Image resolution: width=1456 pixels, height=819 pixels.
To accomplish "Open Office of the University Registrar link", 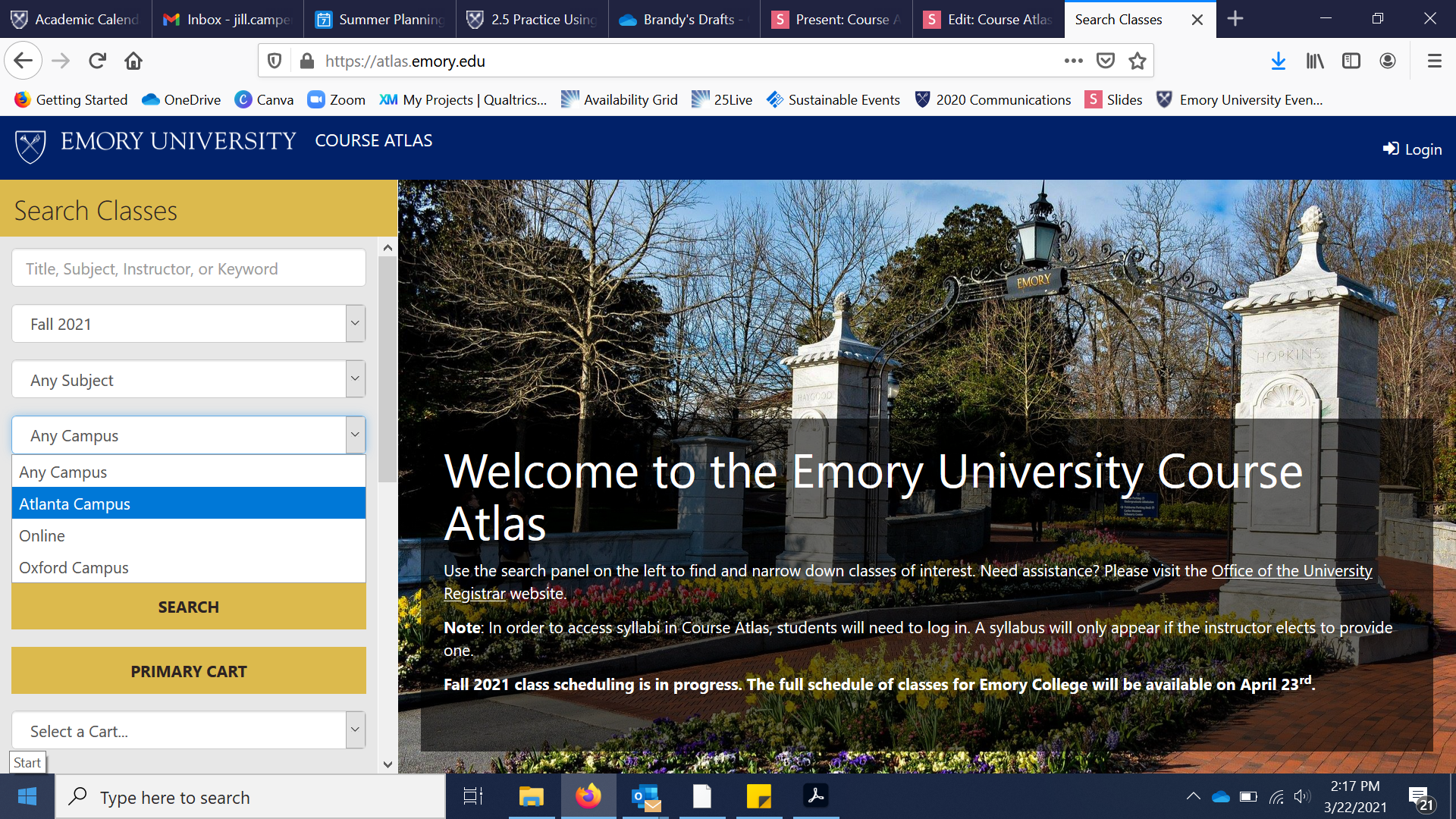I will 1291,570.
